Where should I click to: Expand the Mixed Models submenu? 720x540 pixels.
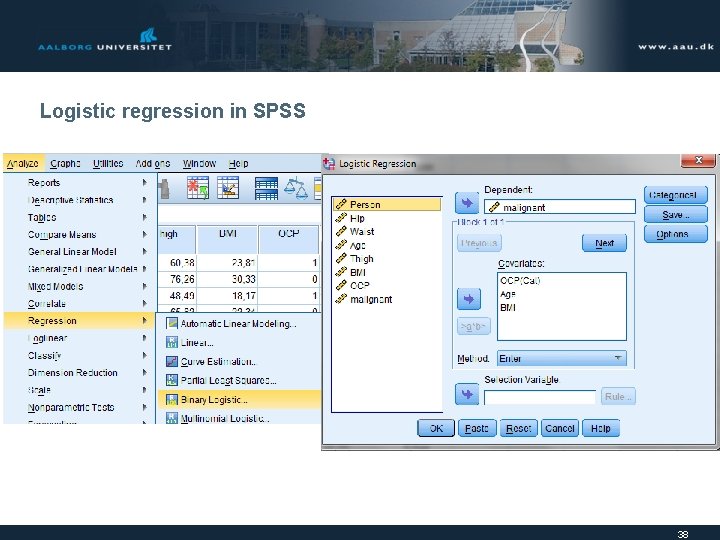click(80, 287)
